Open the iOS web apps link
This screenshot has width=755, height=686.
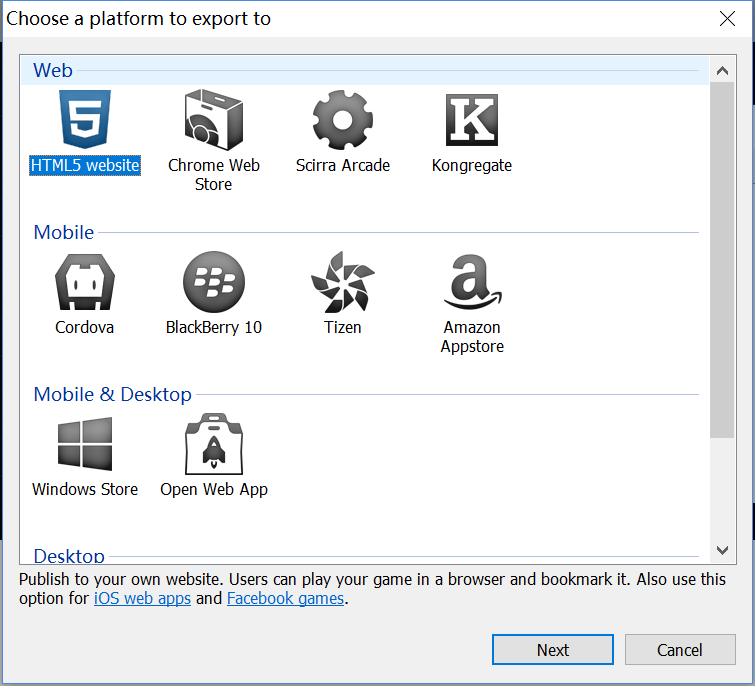(143, 598)
